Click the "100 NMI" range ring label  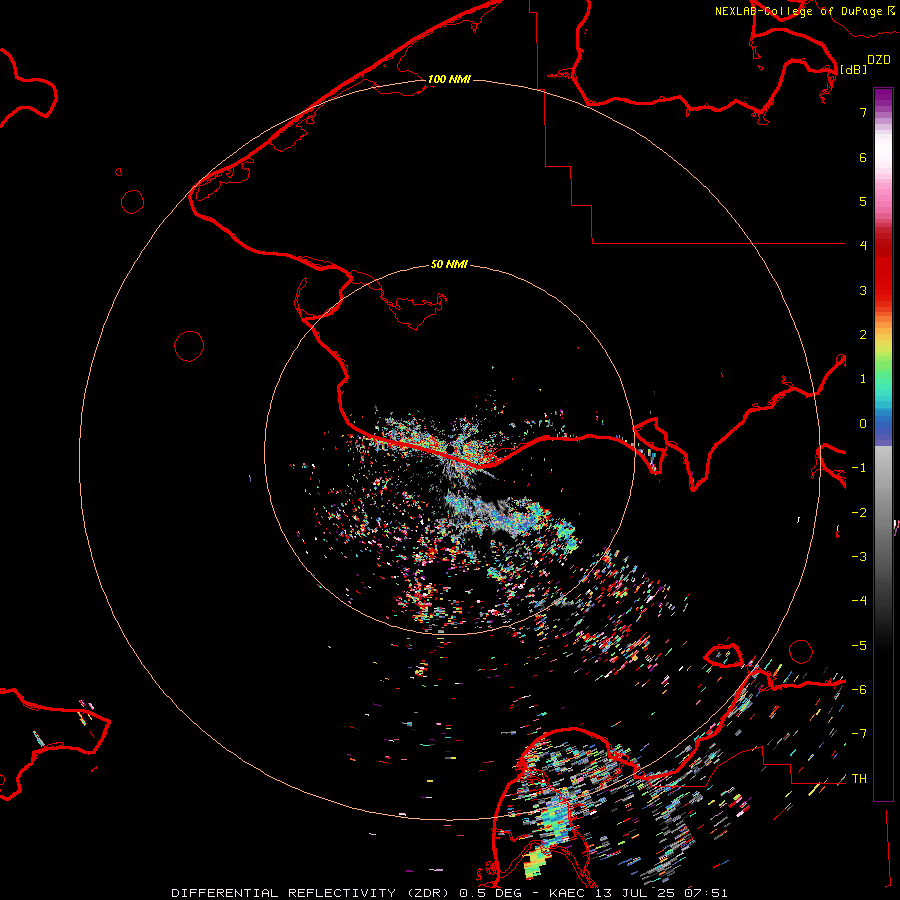pos(449,79)
